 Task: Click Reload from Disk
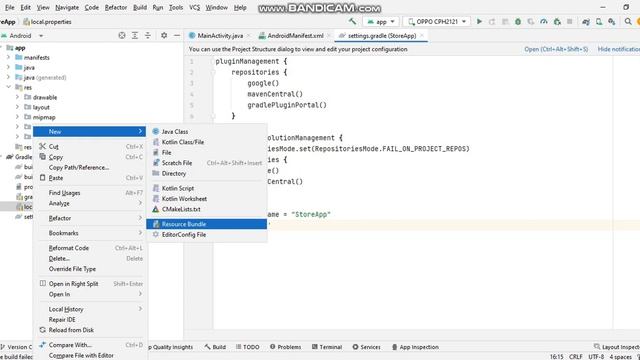click(x=90, y=330)
